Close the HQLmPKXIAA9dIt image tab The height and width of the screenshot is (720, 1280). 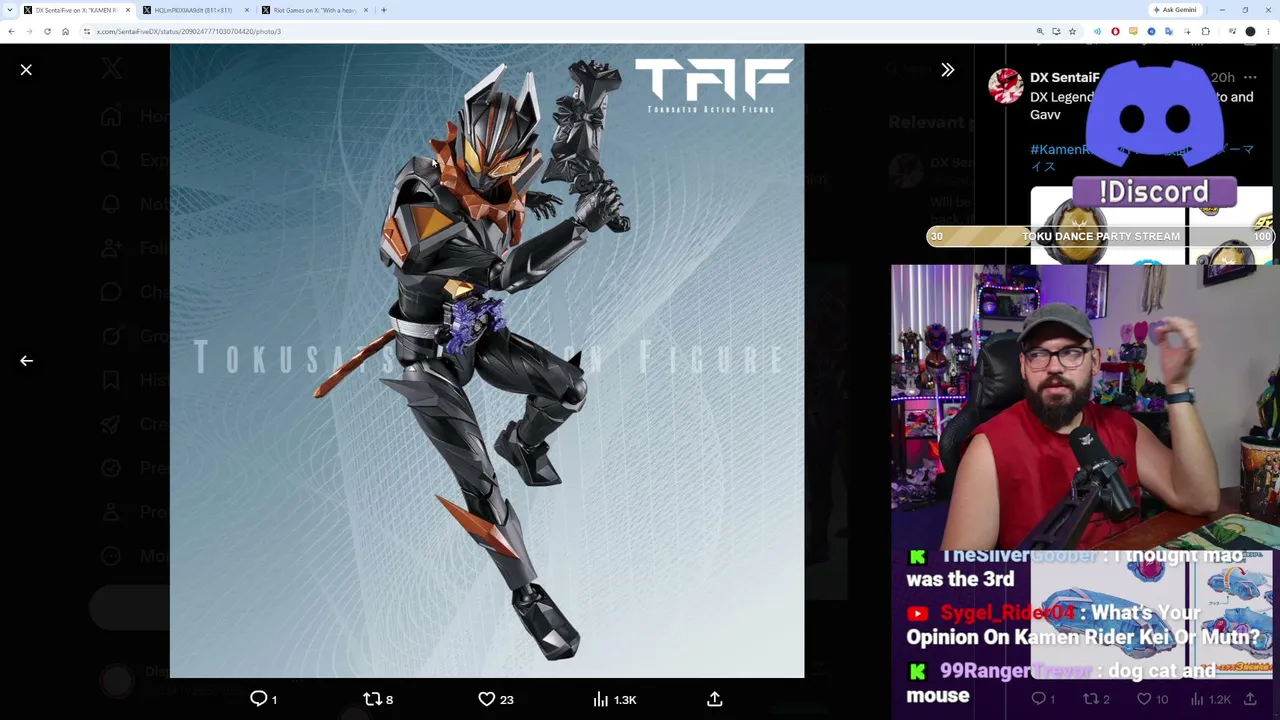pos(246,10)
